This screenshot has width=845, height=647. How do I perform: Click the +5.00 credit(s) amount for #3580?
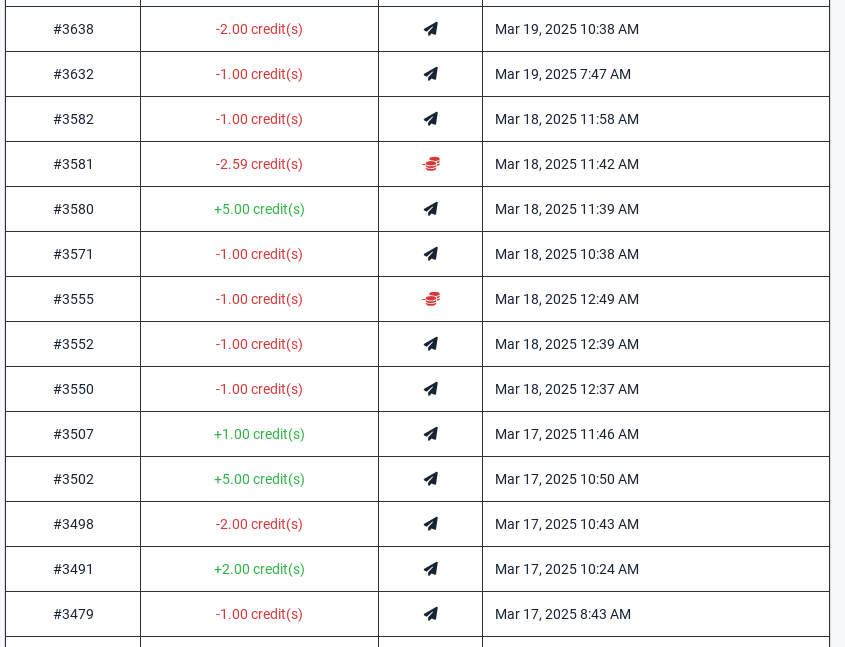tap(259, 209)
